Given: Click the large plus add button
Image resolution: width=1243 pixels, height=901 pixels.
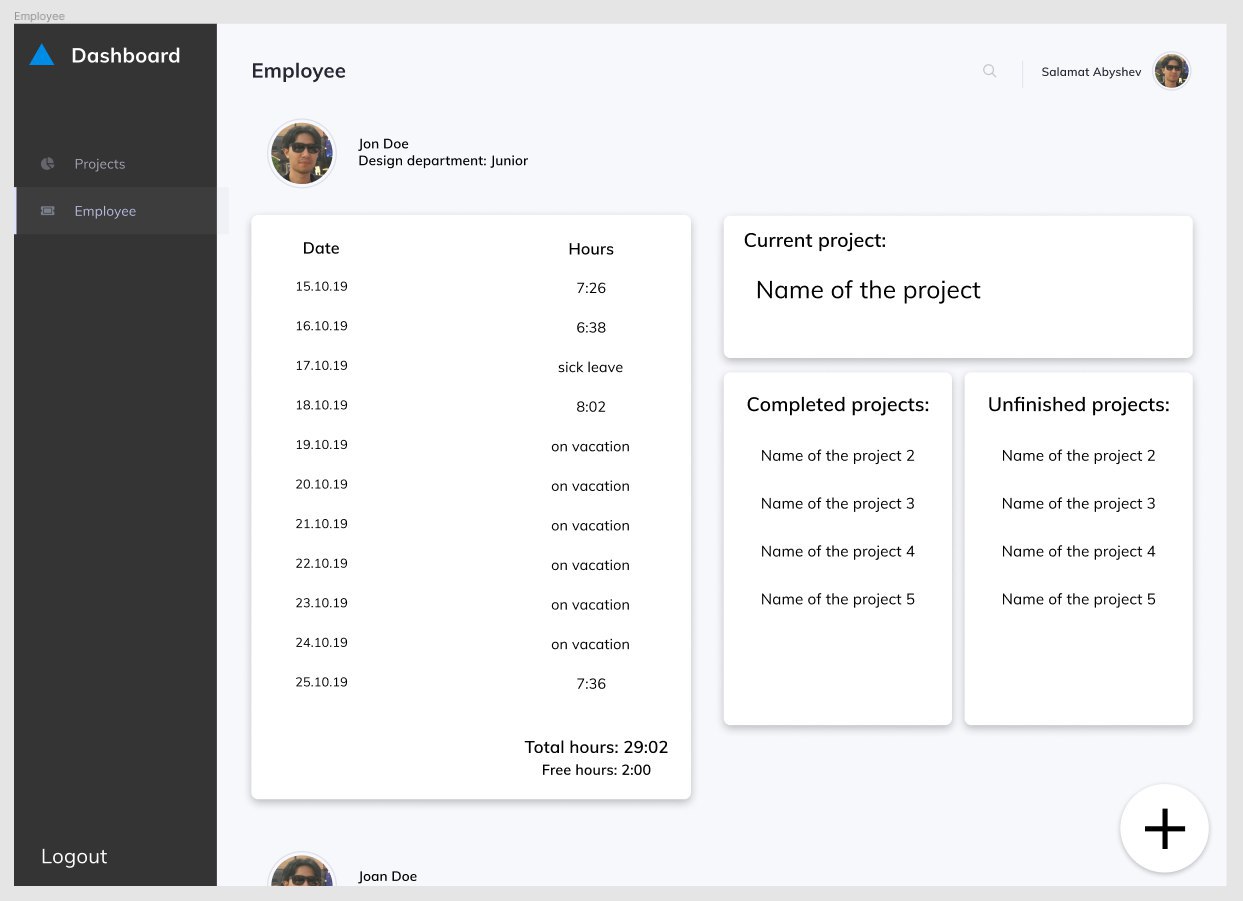Looking at the screenshot, I should click(x=1164, y=829).
